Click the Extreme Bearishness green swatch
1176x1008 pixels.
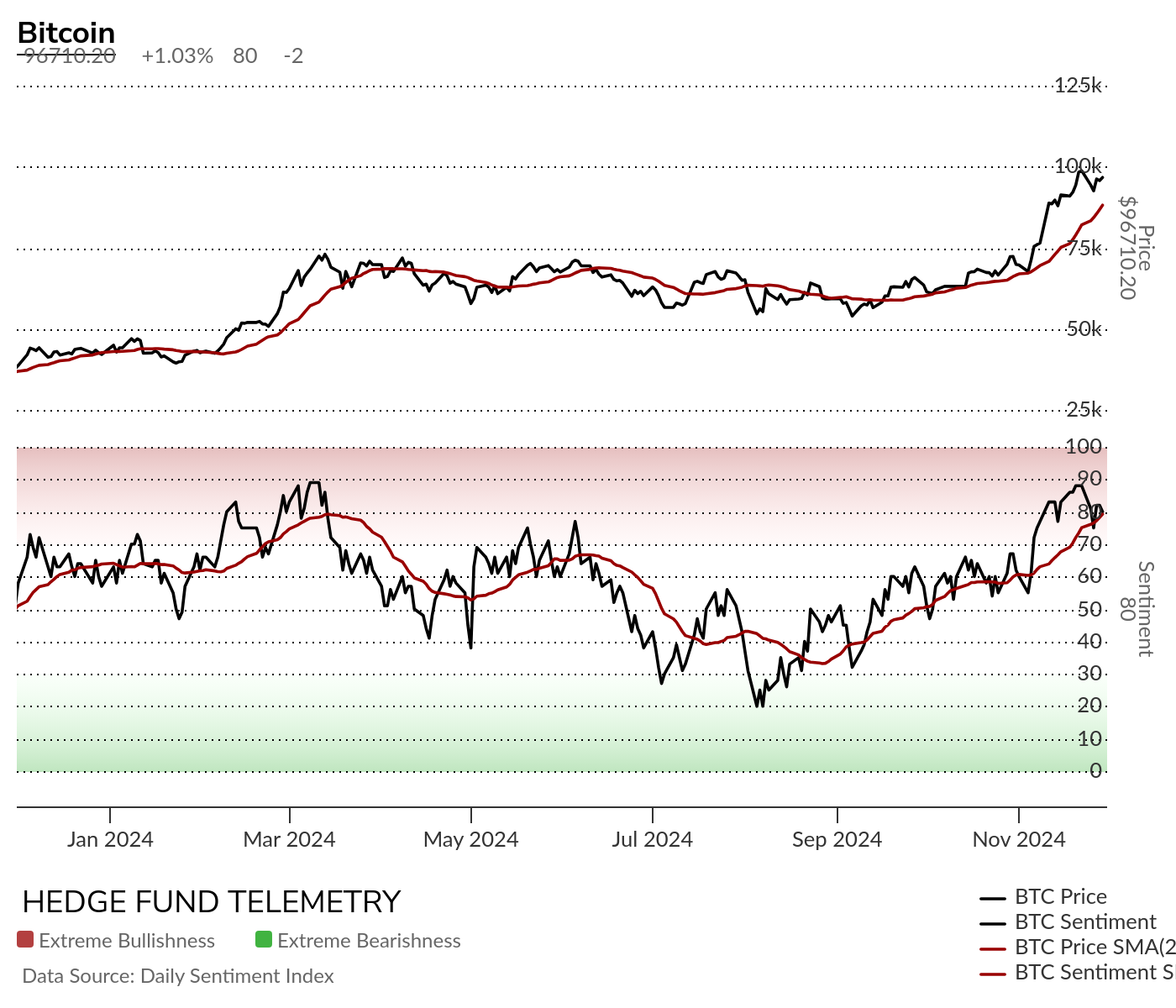(264, 939)
